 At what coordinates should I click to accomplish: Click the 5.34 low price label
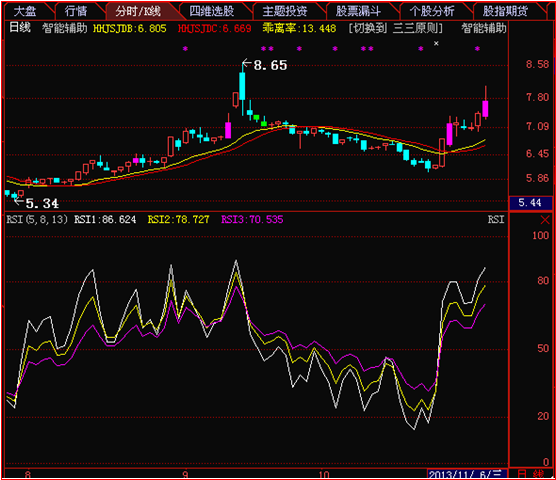(42, 203)
